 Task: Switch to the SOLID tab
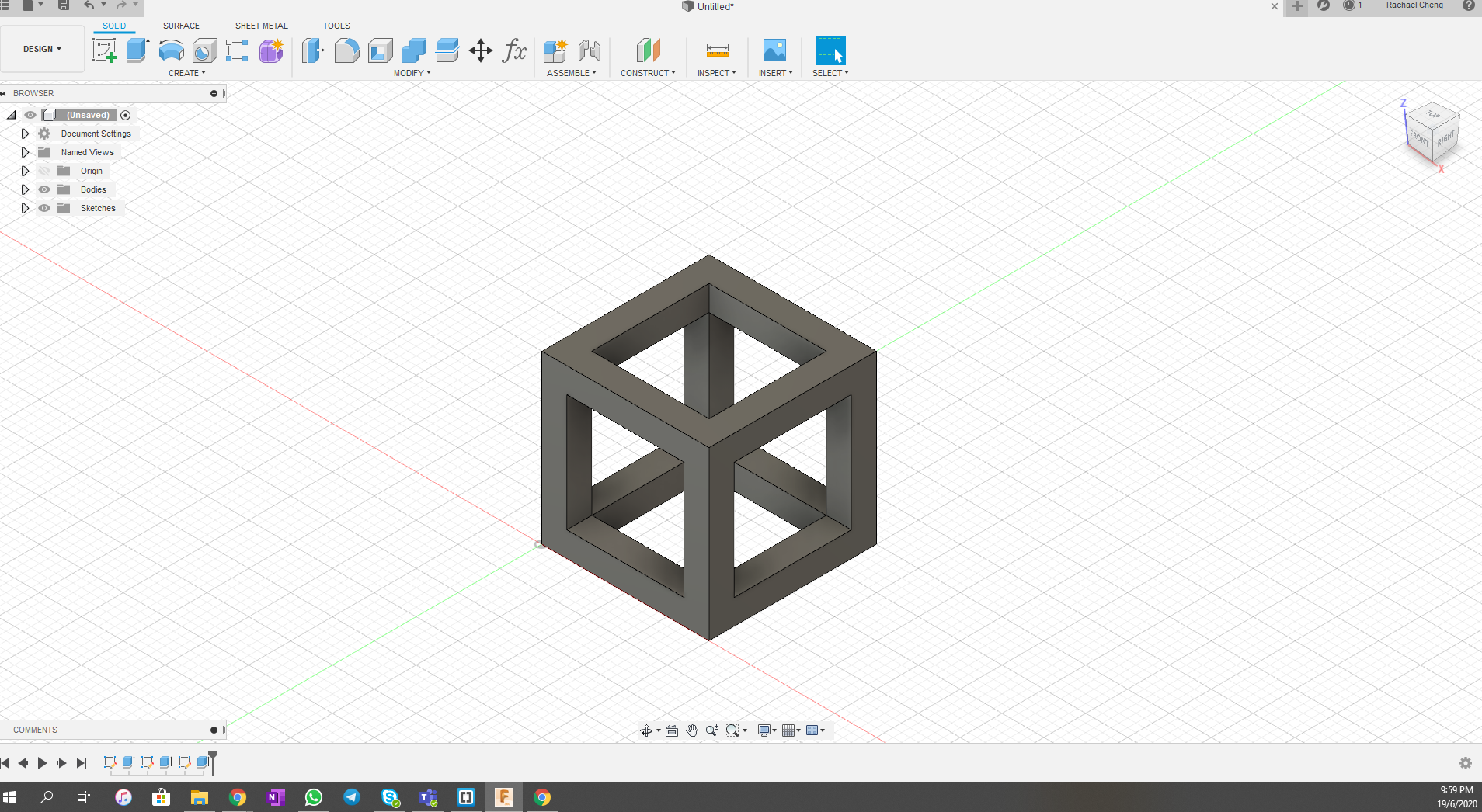[114, 26]
